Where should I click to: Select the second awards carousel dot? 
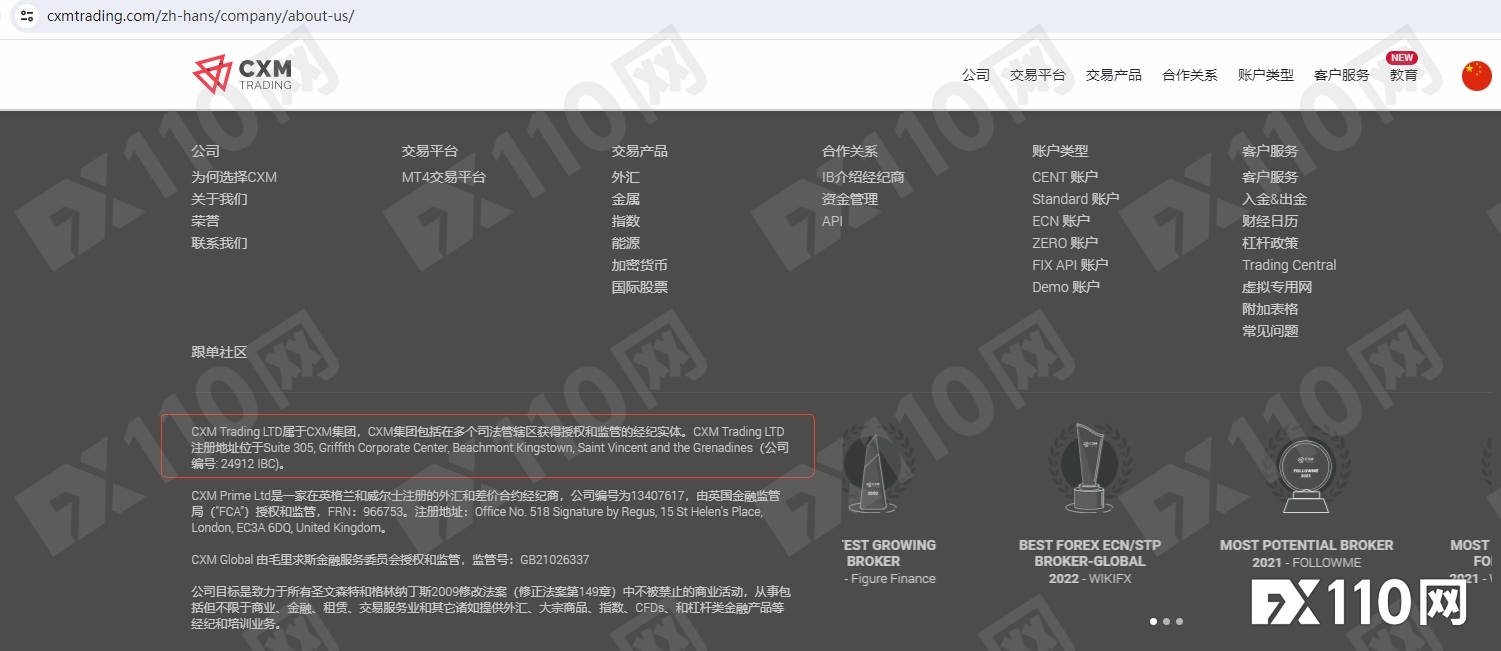pos(1166,621)
